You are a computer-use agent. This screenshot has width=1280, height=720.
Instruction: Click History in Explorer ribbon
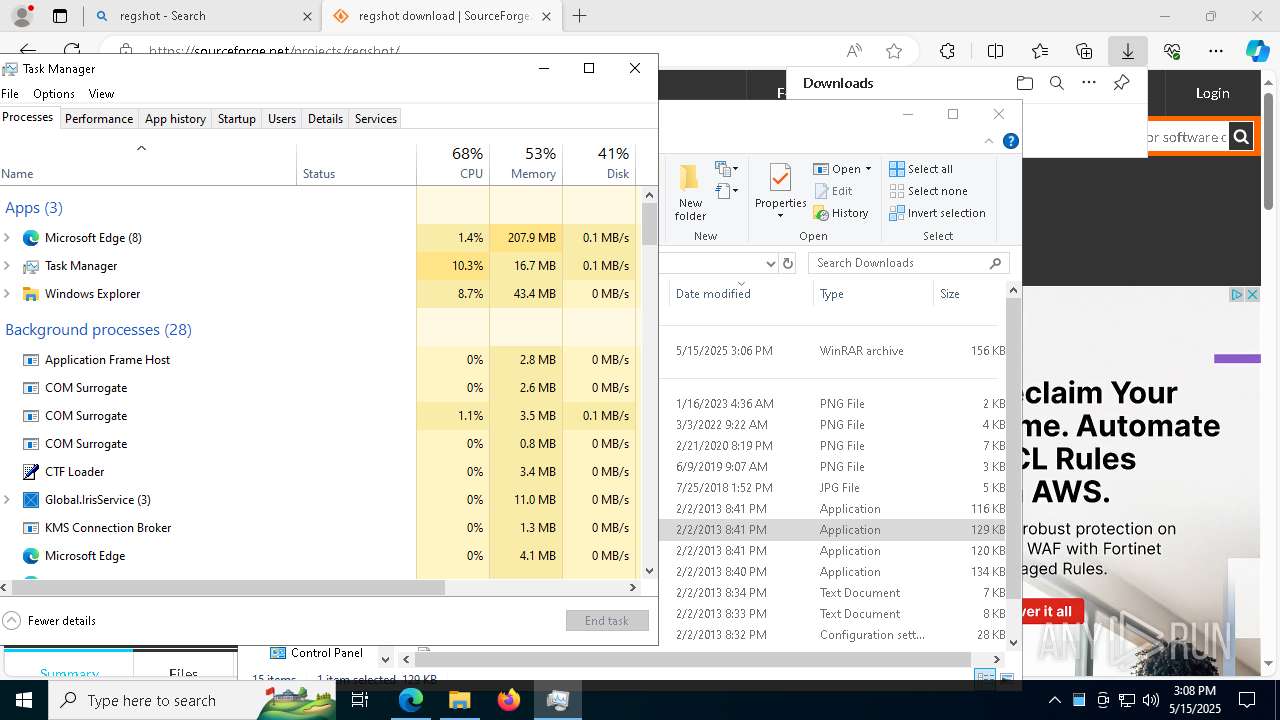point(840,213)
